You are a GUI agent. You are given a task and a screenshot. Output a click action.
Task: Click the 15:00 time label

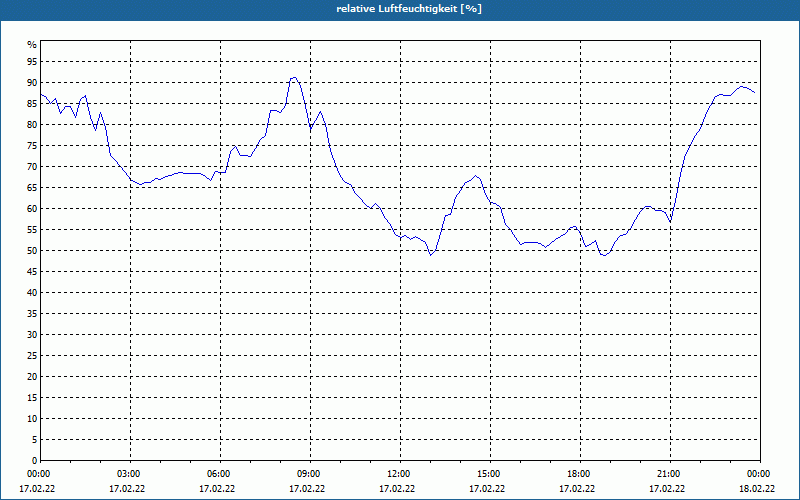[x=490, y=474]
